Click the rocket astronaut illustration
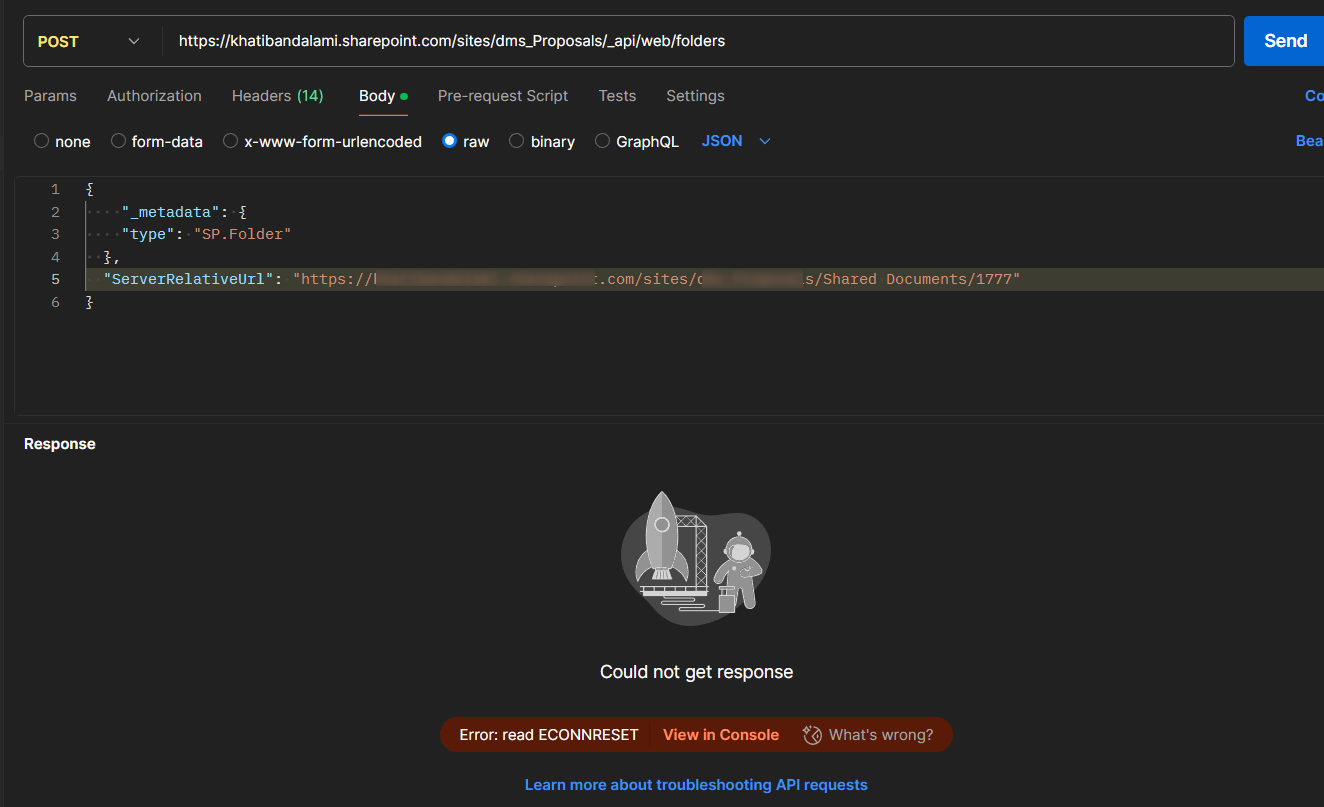The image size is (1324, 807). tap(696, 557)
